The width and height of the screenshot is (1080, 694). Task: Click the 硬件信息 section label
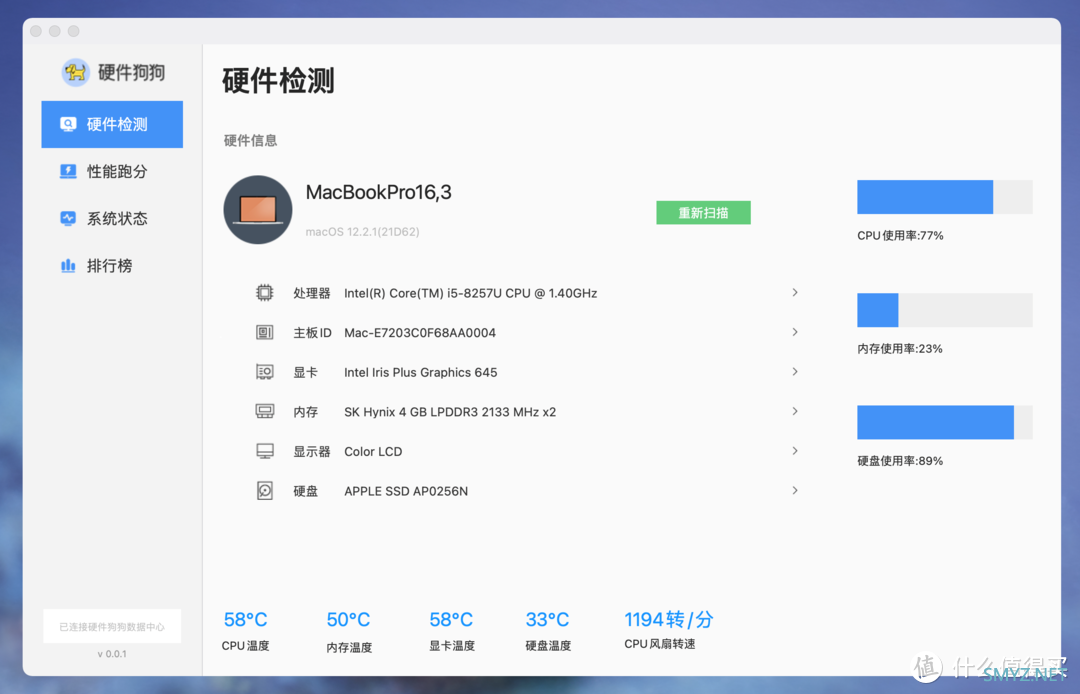coord(250,140)
